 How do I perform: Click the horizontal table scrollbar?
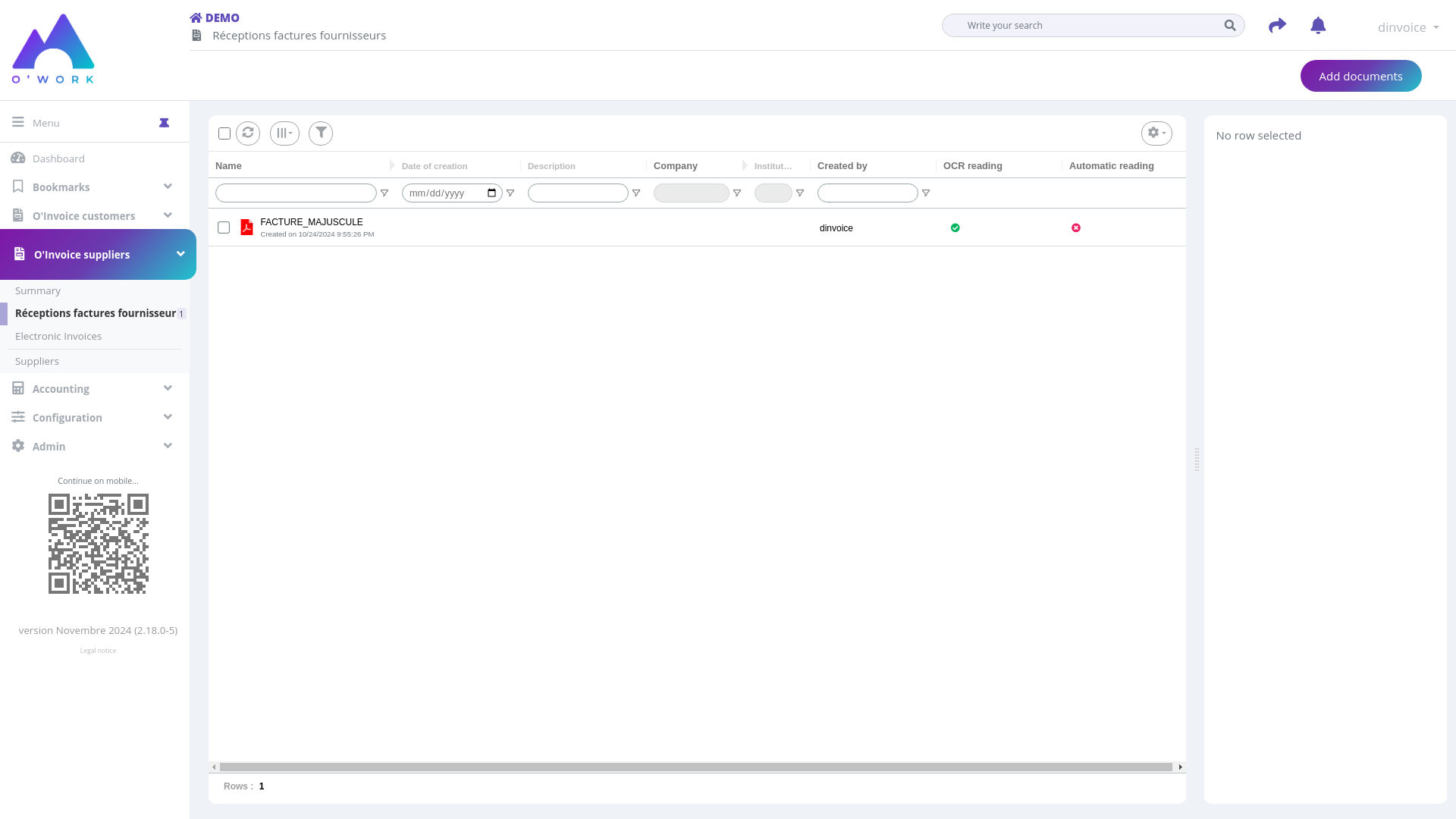695,767
